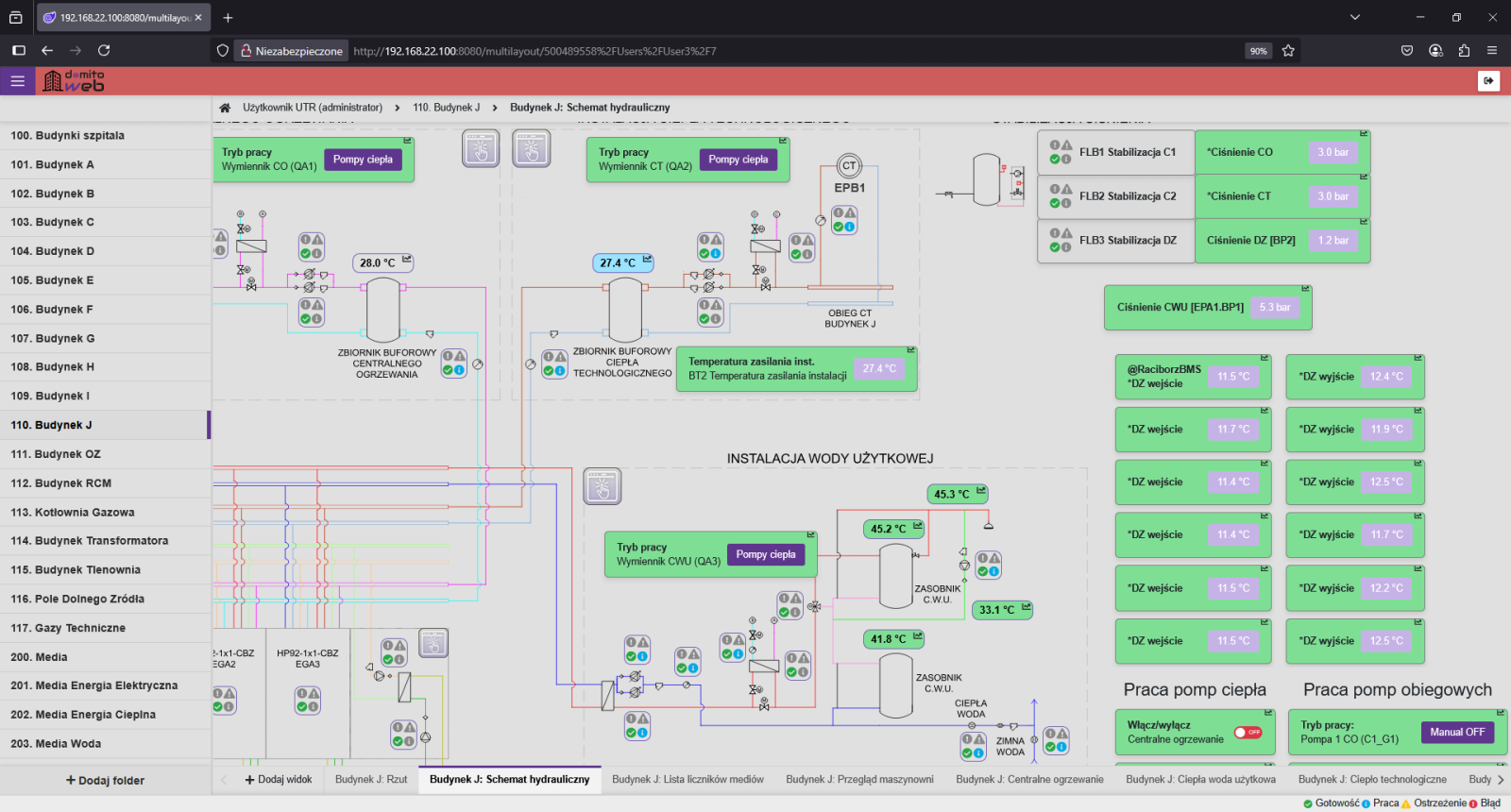Open the Budynek J: Lista liczników mediów tab
The image size is (1511, 812).
[x=688, y=780]
